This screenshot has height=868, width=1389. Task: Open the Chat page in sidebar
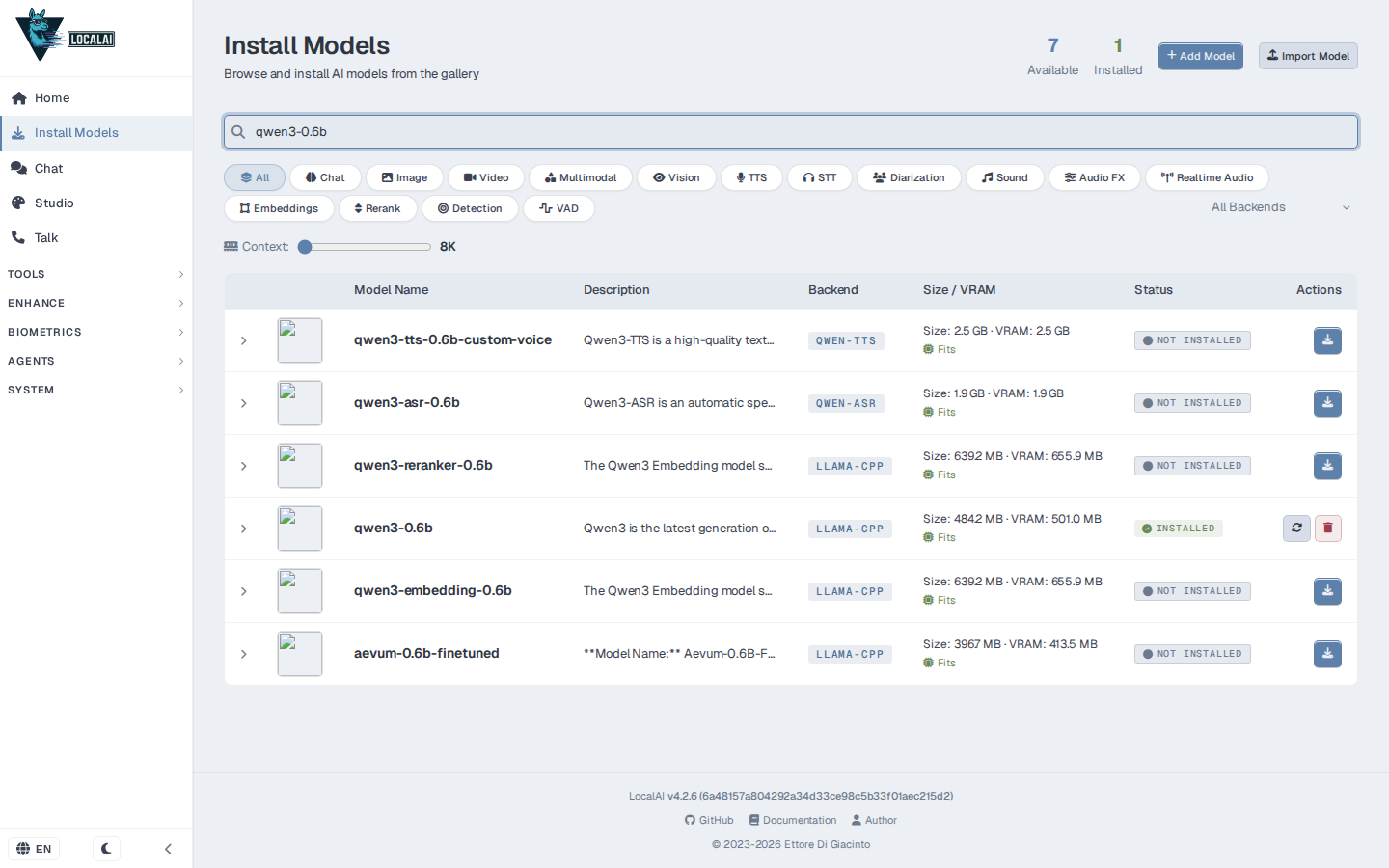click(x=96, y=169)
